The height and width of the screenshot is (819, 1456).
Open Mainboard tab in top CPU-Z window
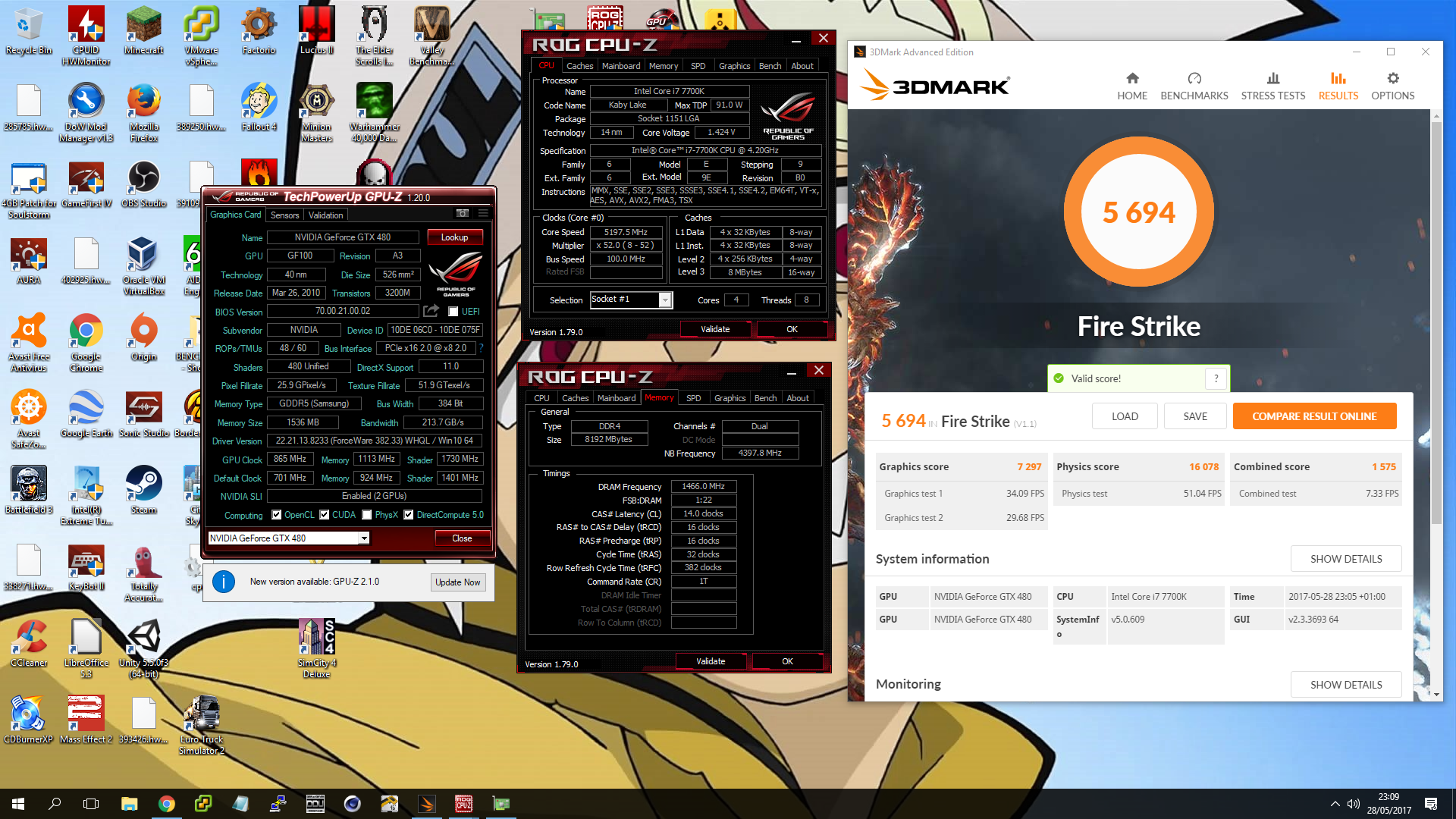pyautogui.click(x=621, y=66)
